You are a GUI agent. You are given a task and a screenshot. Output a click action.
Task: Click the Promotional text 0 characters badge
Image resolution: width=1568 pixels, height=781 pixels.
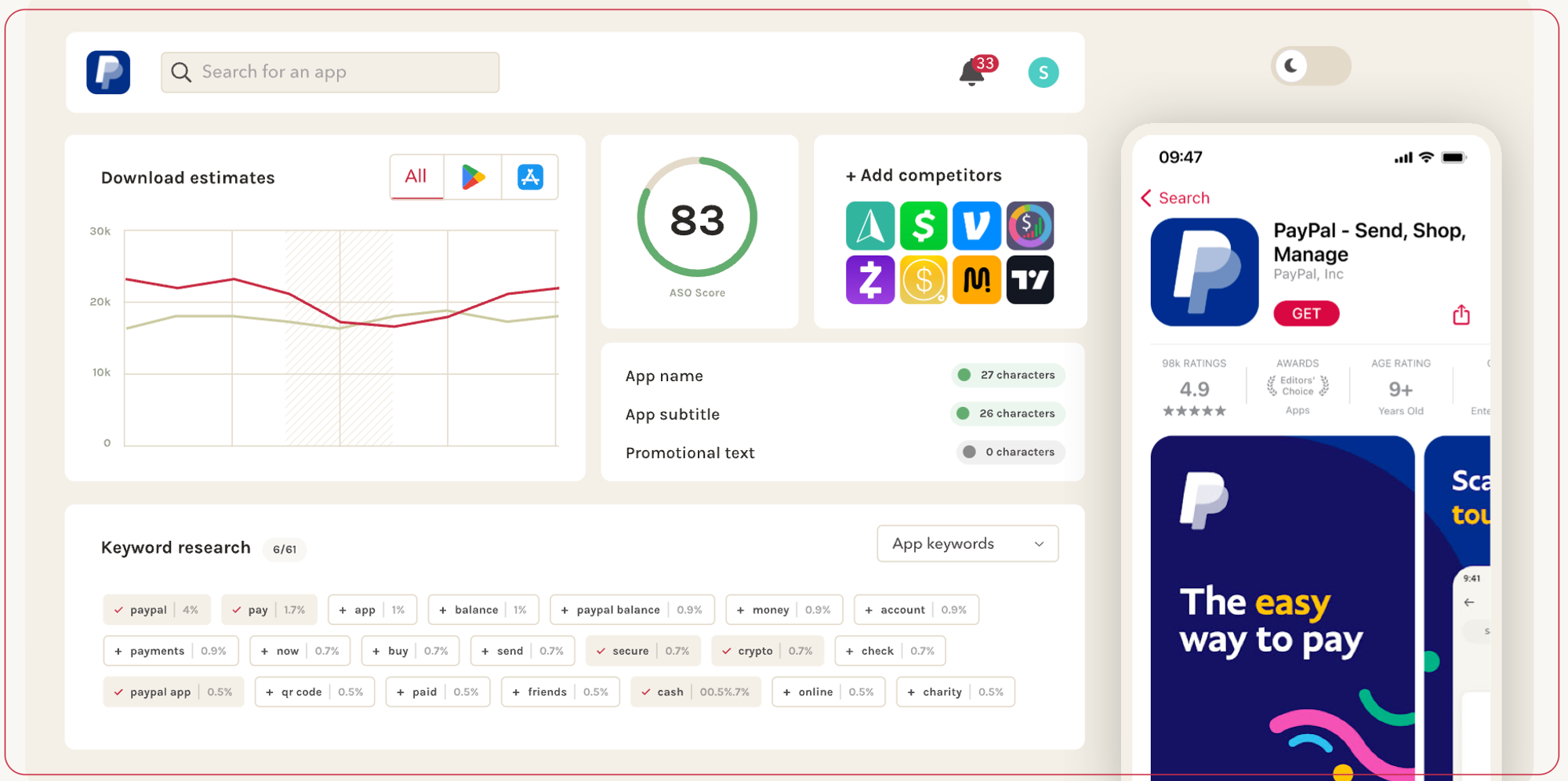coord(1011,452)
